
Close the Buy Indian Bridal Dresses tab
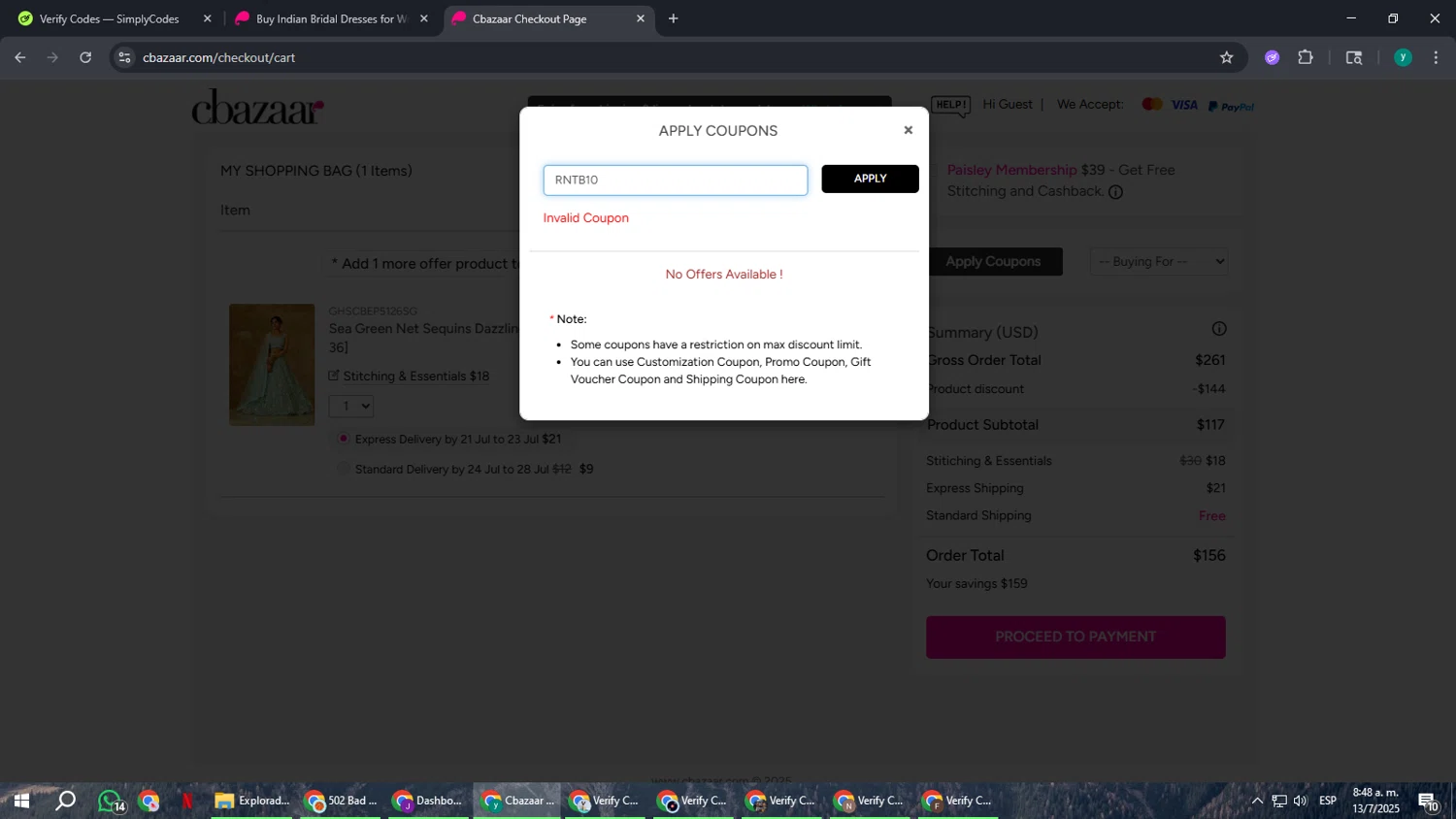(x=423, y=18)
